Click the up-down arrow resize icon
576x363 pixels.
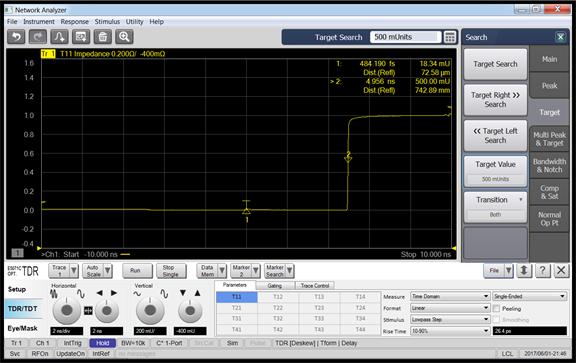coord(524,271)
